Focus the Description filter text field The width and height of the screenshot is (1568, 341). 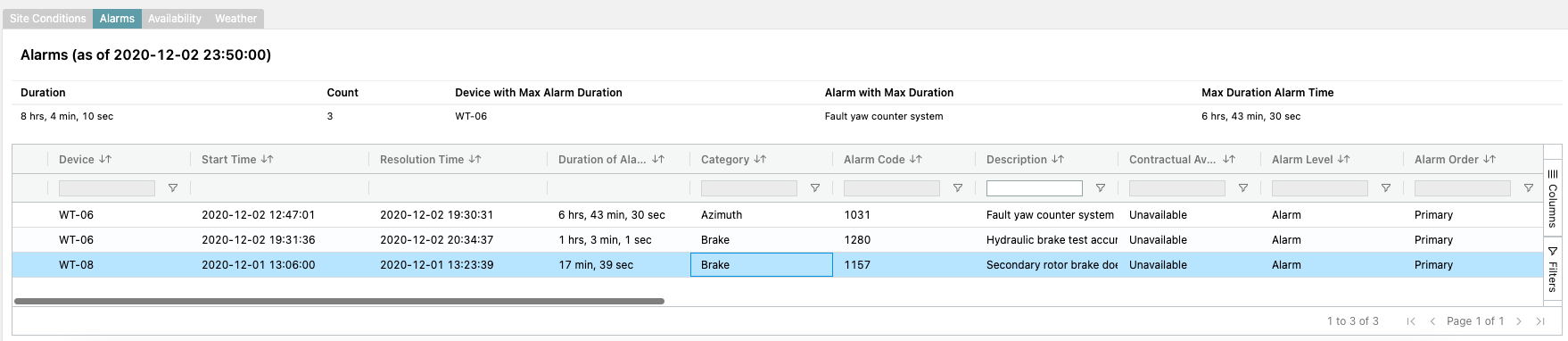(1035, 188)
